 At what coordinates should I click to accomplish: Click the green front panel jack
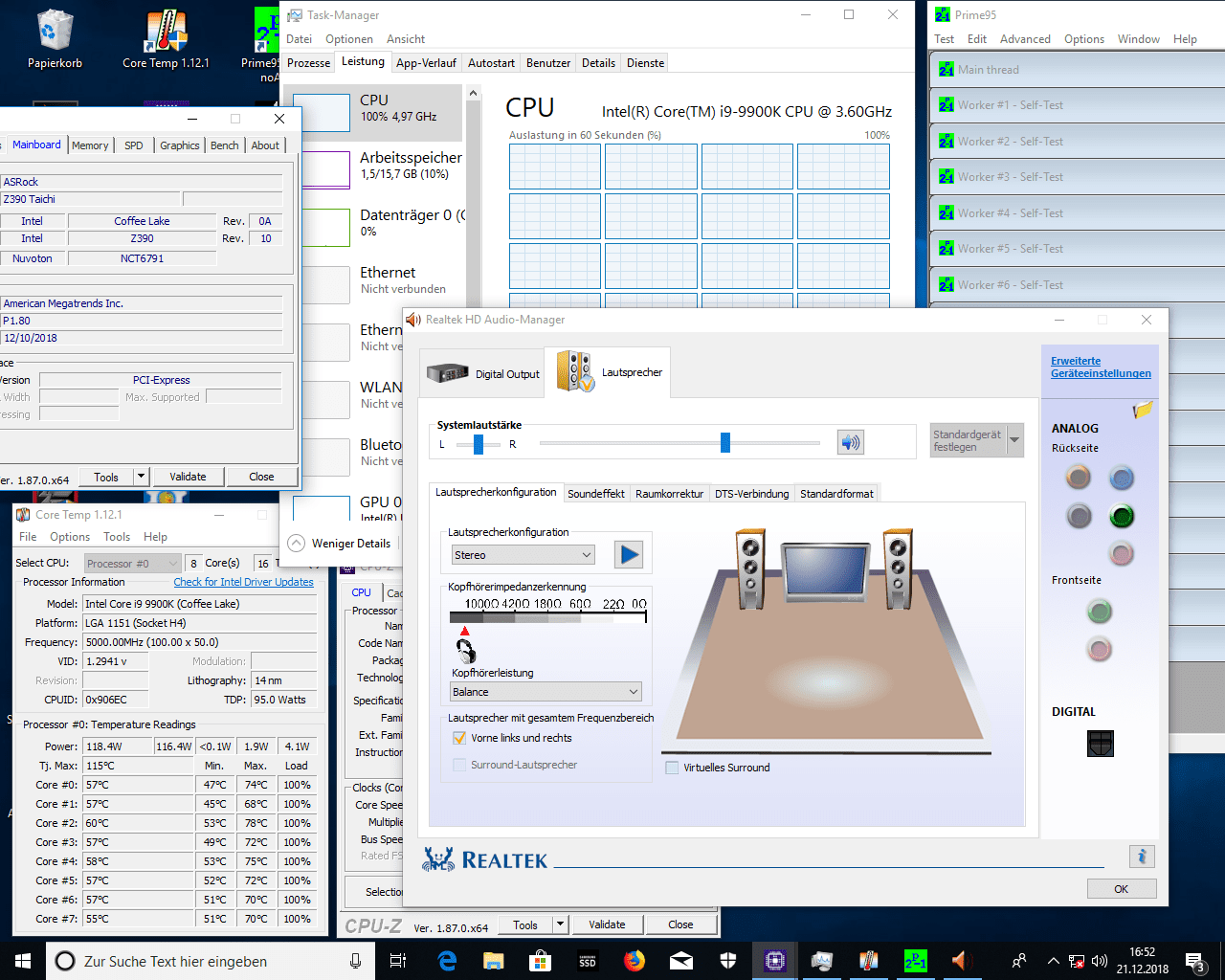pos(1100,611)
